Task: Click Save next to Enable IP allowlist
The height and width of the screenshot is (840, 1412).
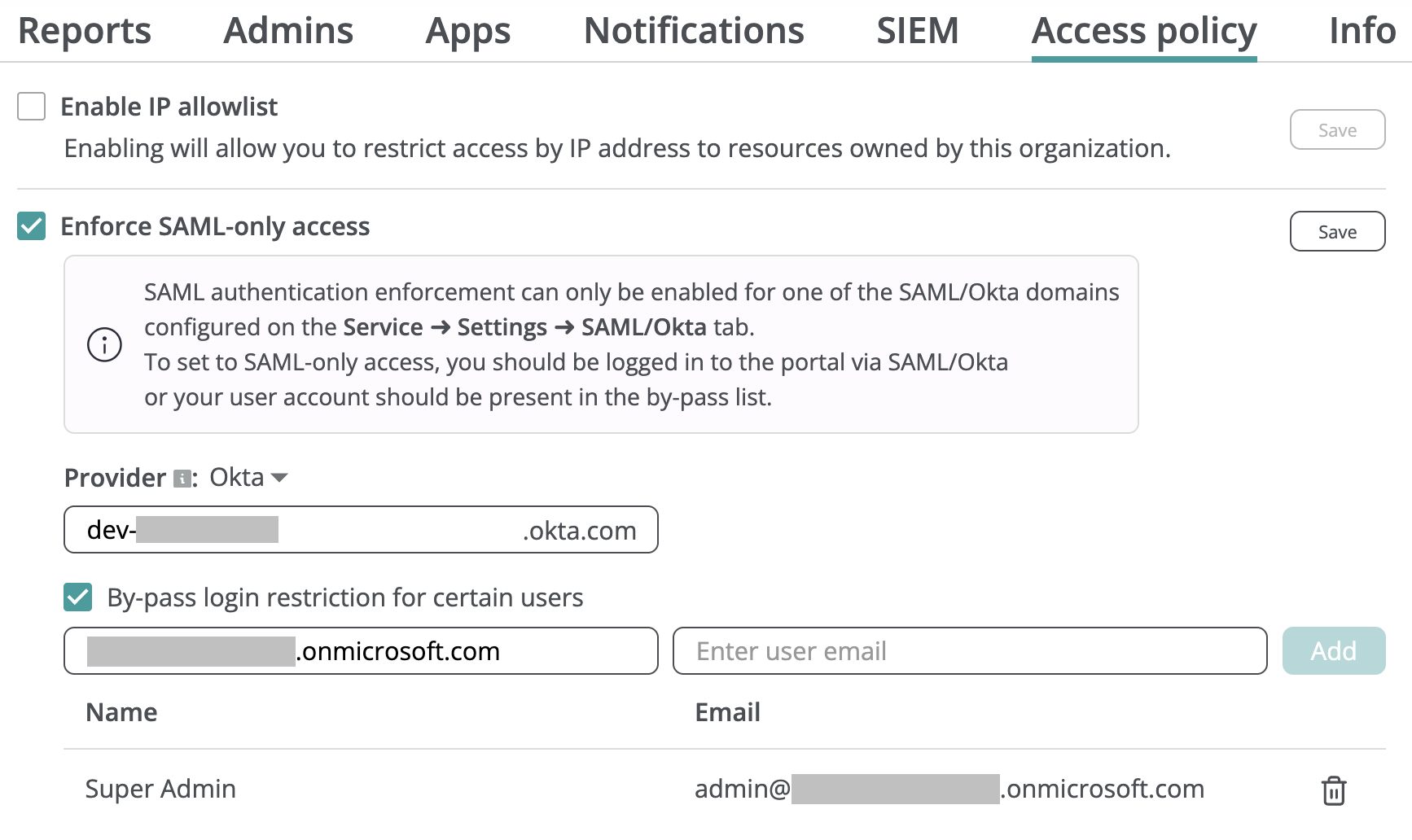Action: pyautogui.click(x=1337, y=129)
